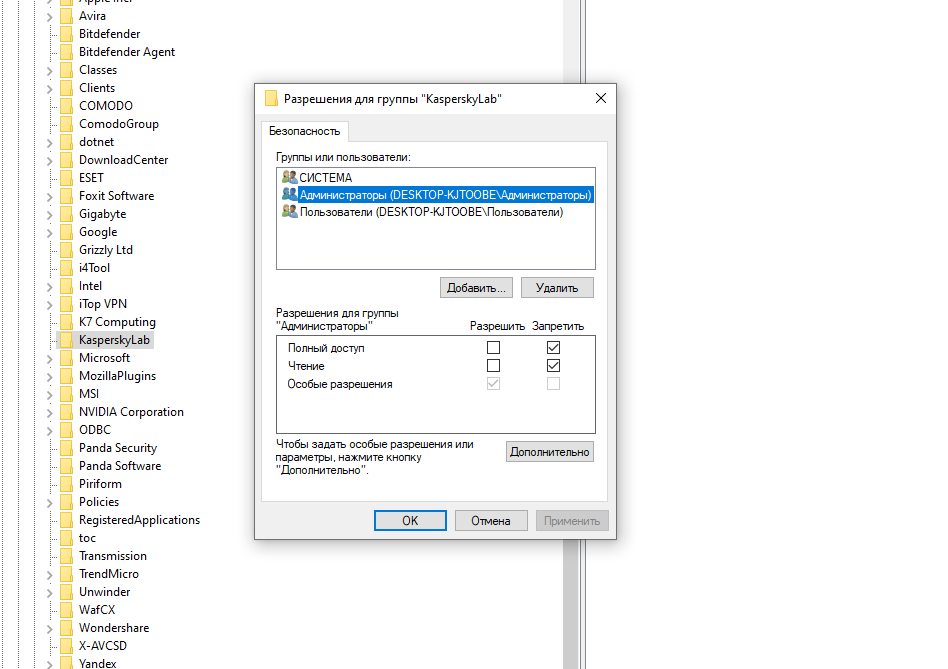Click the X-AVCSD folder icon
This screenshot has height=669, width=948.
[x=67, y=645]
